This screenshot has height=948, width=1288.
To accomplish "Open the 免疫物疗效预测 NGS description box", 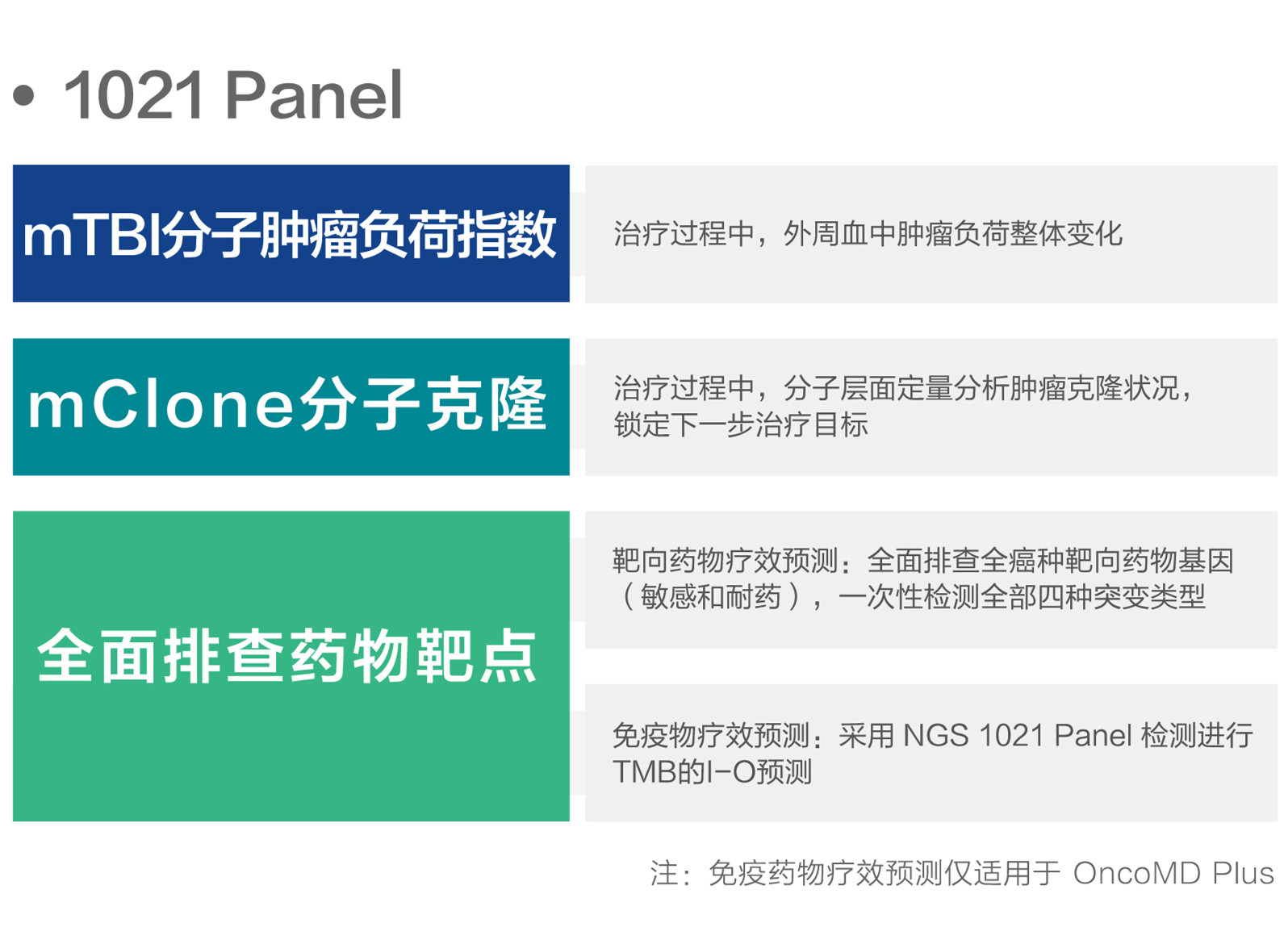I will pos(931,754).
